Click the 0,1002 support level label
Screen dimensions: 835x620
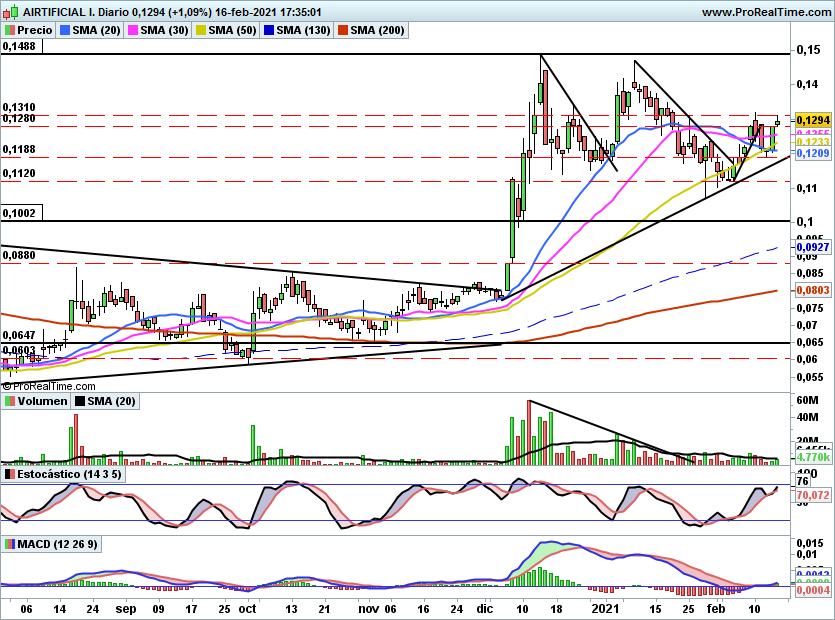point(19,214)
